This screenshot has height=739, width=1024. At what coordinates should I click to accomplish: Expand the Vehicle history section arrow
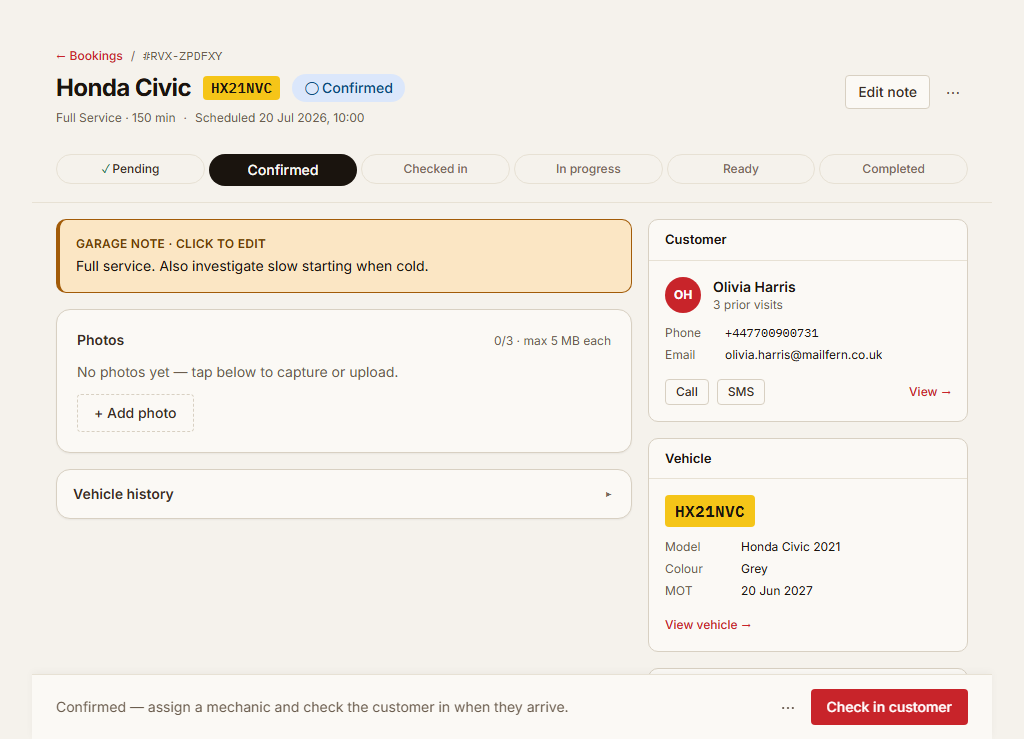coord(608,494)
